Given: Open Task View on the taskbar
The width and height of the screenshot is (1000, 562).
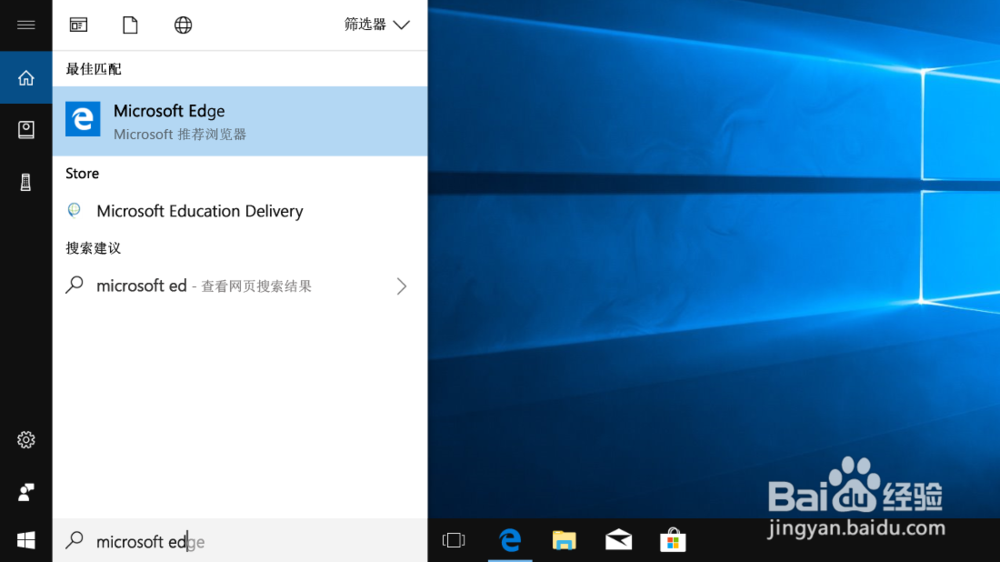Looking at the screenshot, I should point(453,540).
